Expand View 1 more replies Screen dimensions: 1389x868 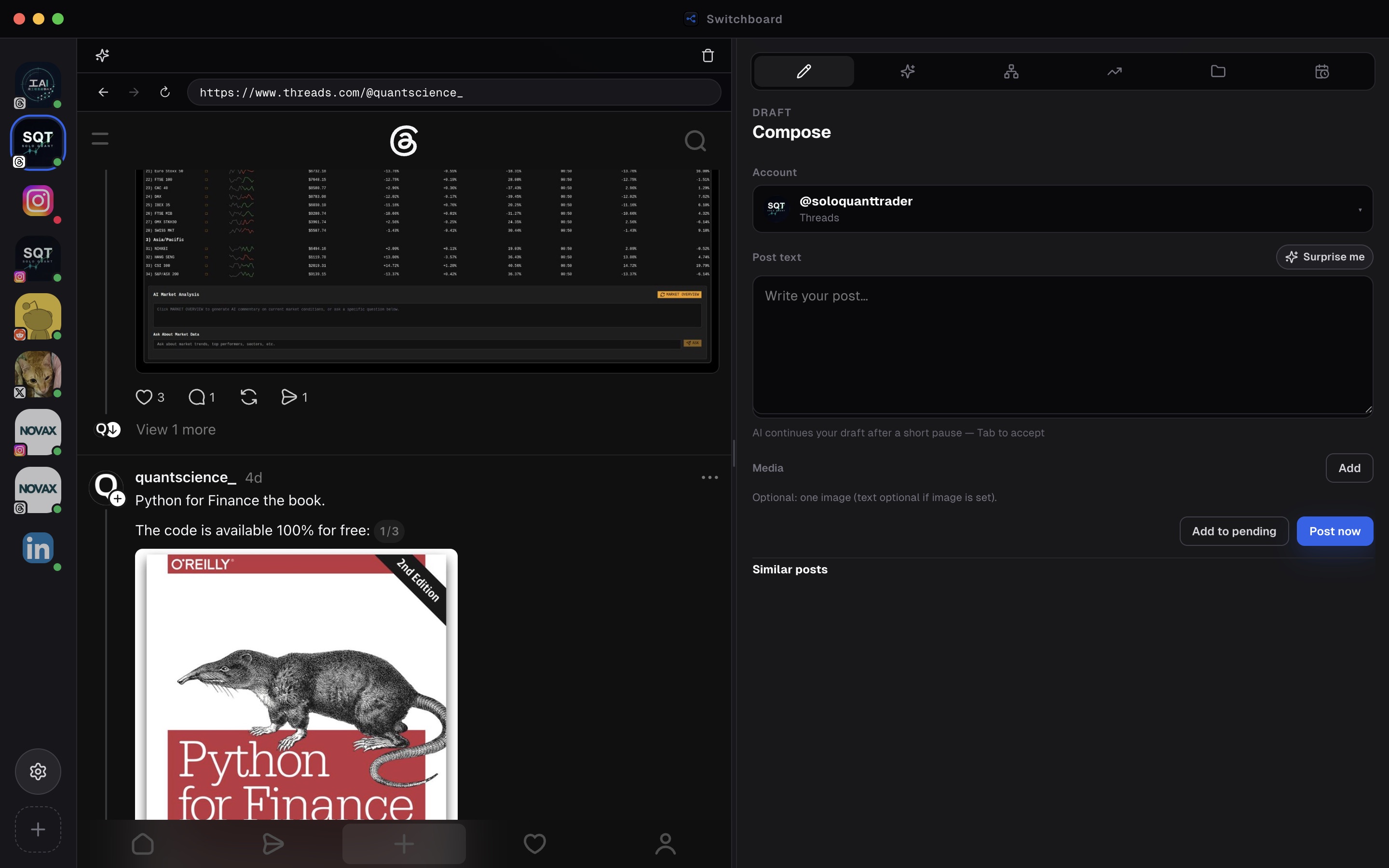tap(176, 429)
